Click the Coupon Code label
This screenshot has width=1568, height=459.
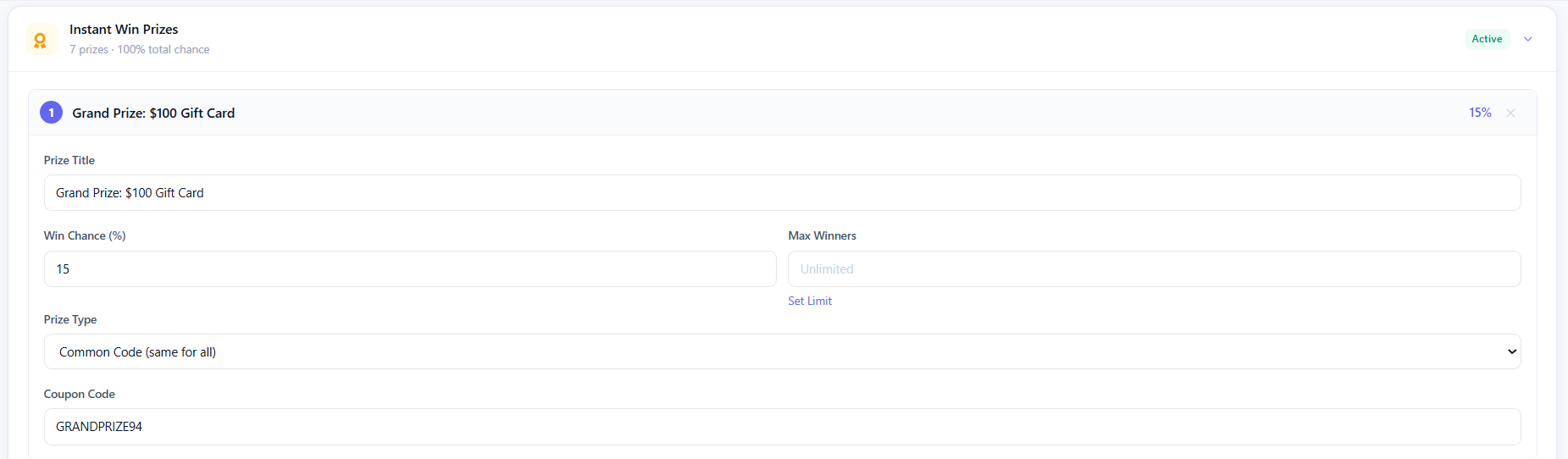(x=80, y=394)
